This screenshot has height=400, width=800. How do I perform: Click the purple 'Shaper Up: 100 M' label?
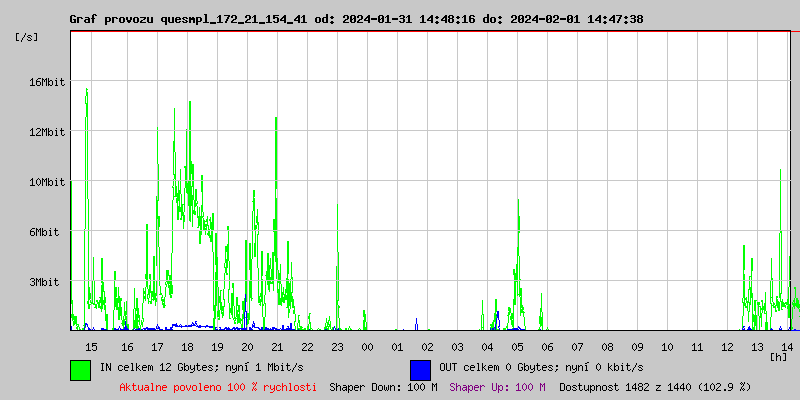497,387
